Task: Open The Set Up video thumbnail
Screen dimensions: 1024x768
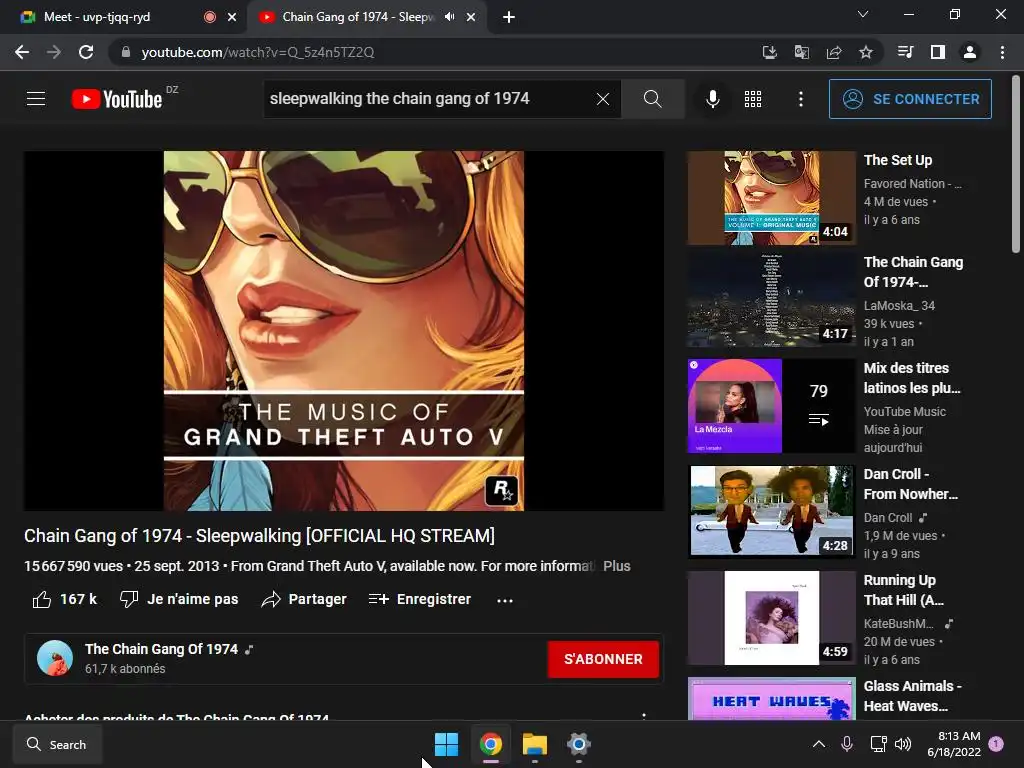Action: pos(771,199)
